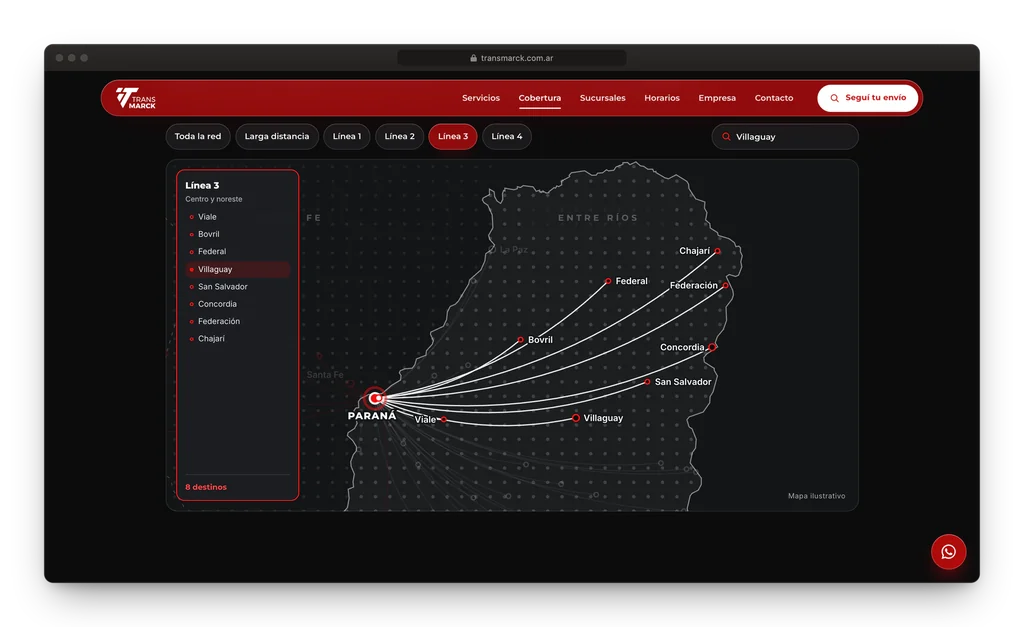Select Federación in the Línea 3 list
Screen dimensions: 1024x627
point(238,321)
